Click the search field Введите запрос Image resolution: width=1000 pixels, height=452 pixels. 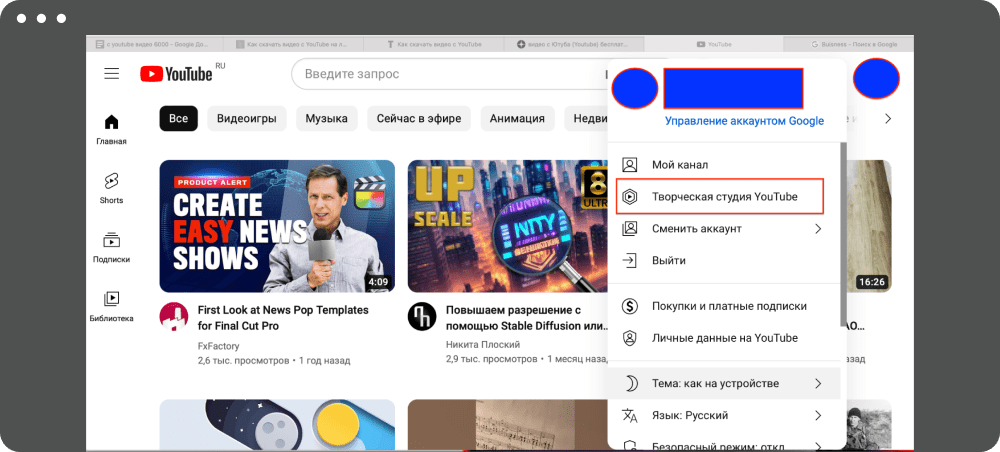450,74
